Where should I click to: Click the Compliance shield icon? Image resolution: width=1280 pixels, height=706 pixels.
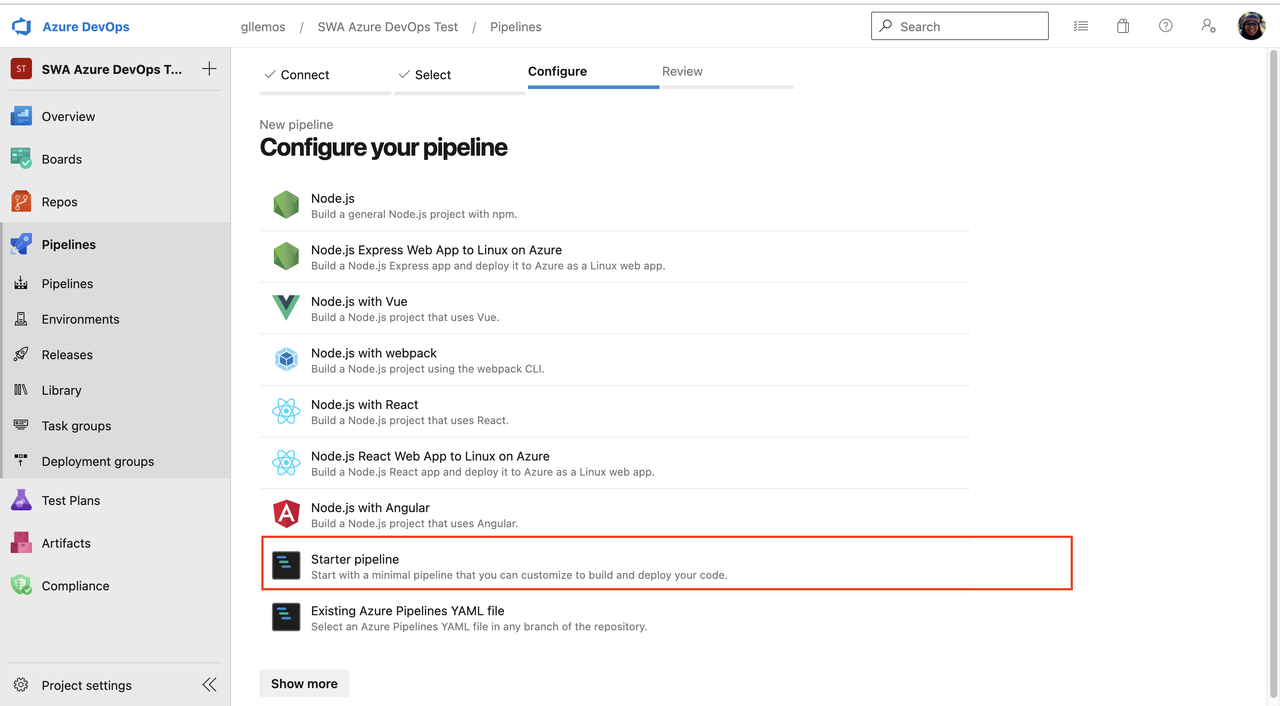[x=21, y=586]
